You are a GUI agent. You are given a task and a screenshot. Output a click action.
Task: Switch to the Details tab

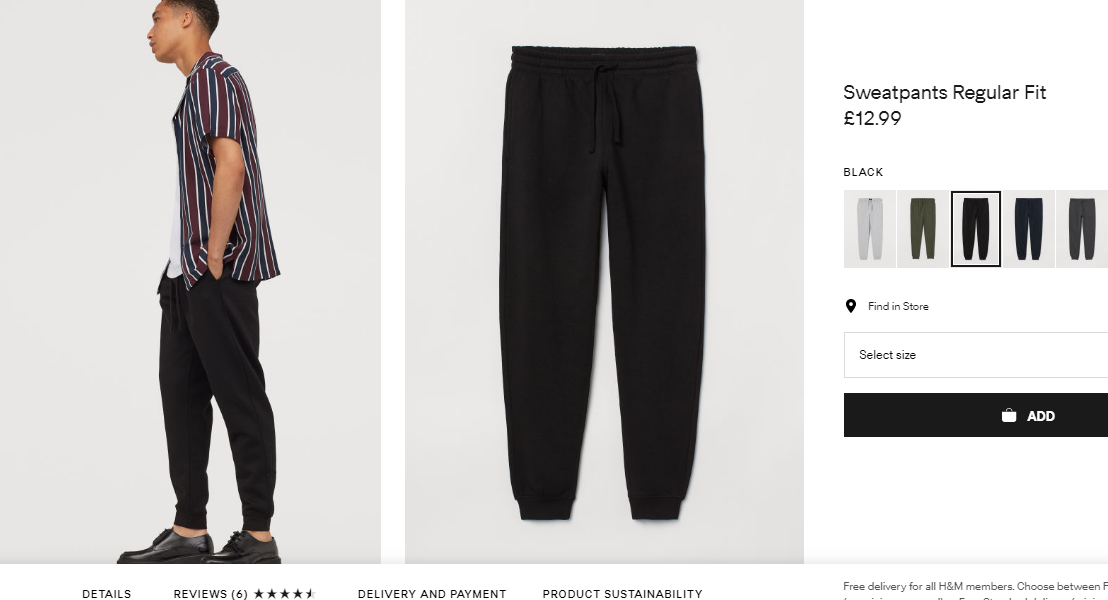point(107,594)
